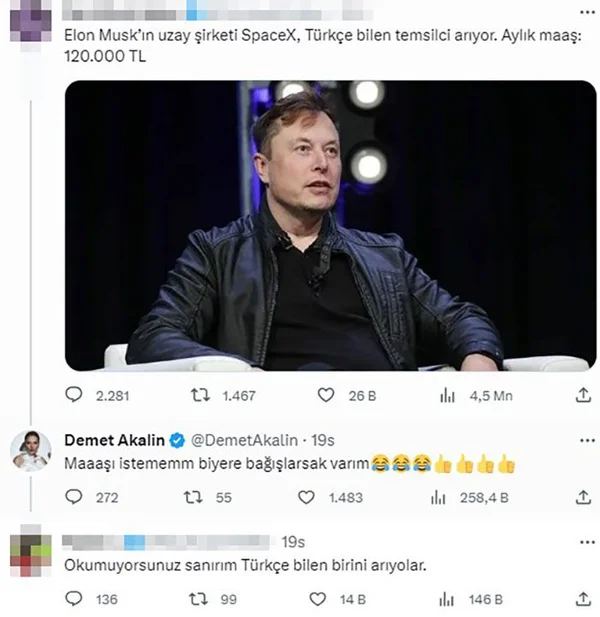Retweet the reply with 99 retweets

[198, 599]
